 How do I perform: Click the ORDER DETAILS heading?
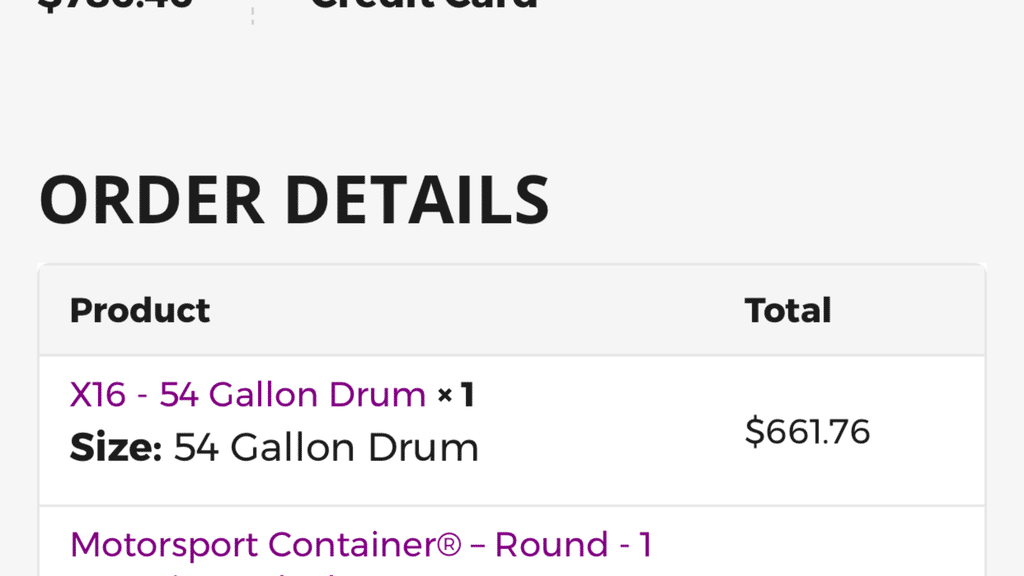294,200
